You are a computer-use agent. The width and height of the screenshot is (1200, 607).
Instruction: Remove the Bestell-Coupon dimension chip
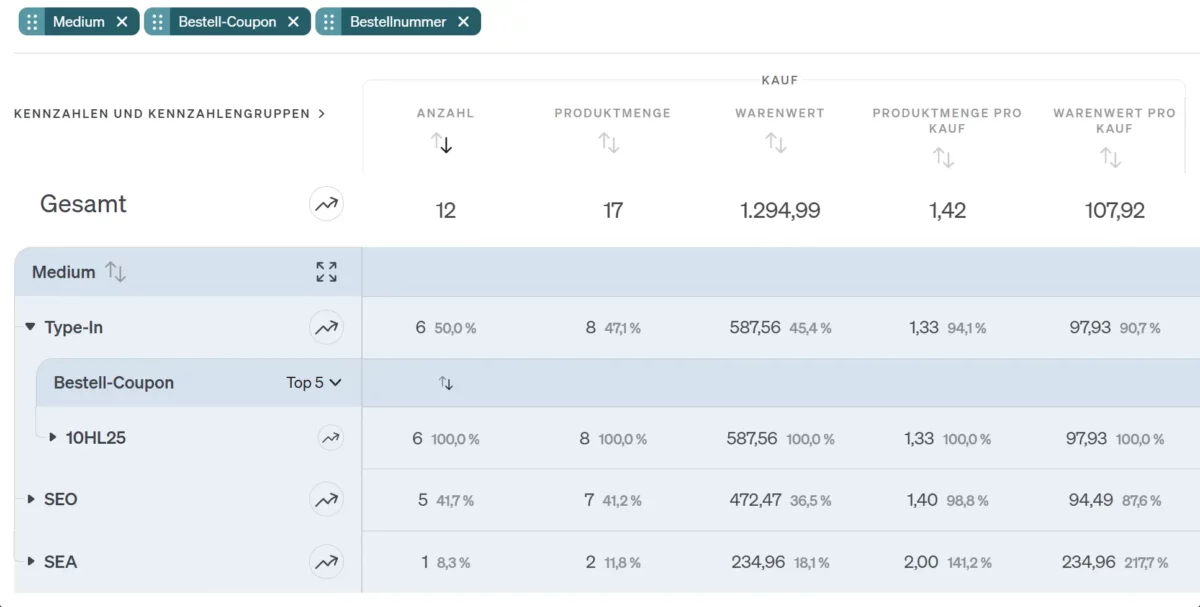[293, 22]
